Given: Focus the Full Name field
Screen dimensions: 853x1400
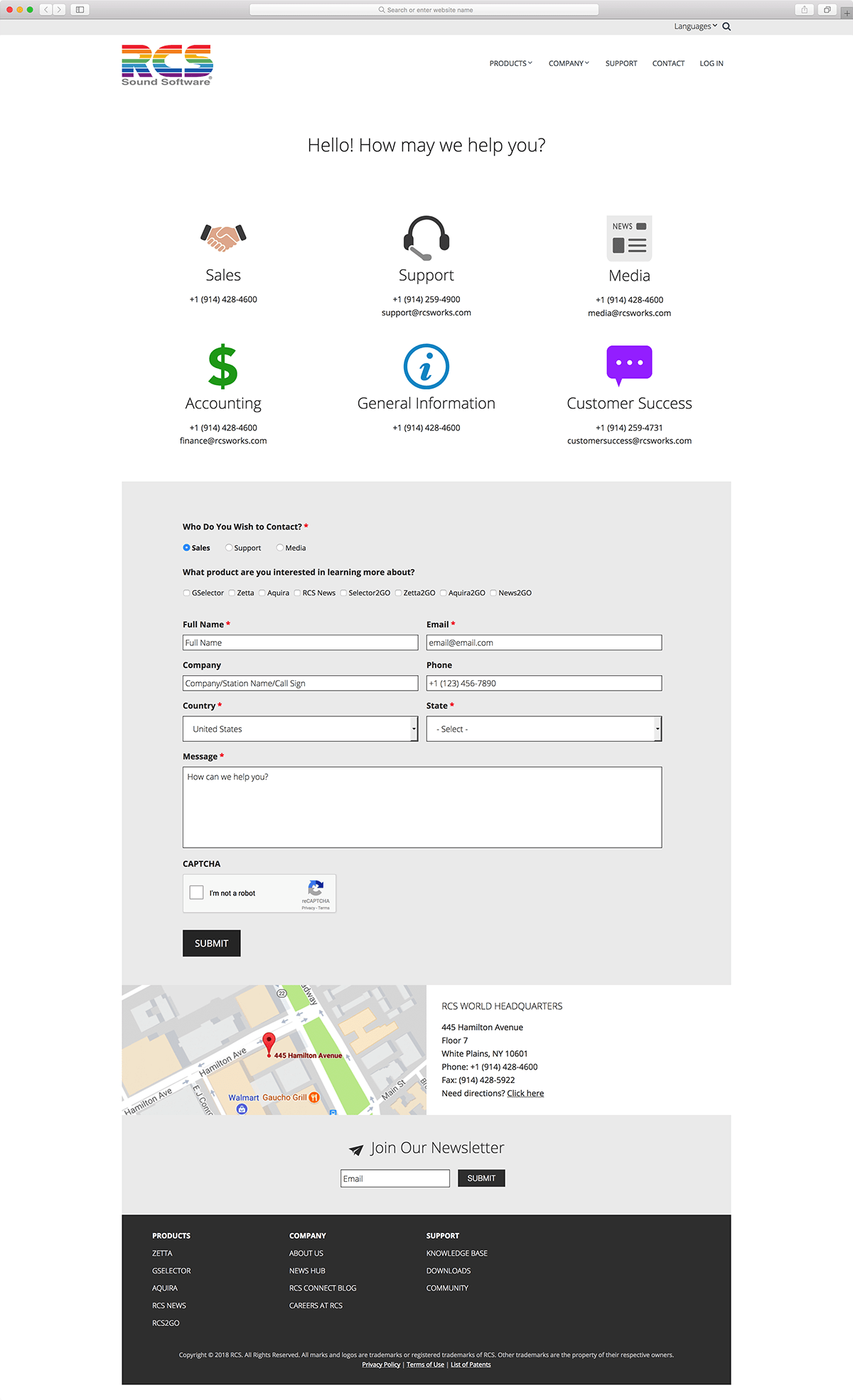Looking at the screenshot, I should pyautogui.click(x=300, y=642).
